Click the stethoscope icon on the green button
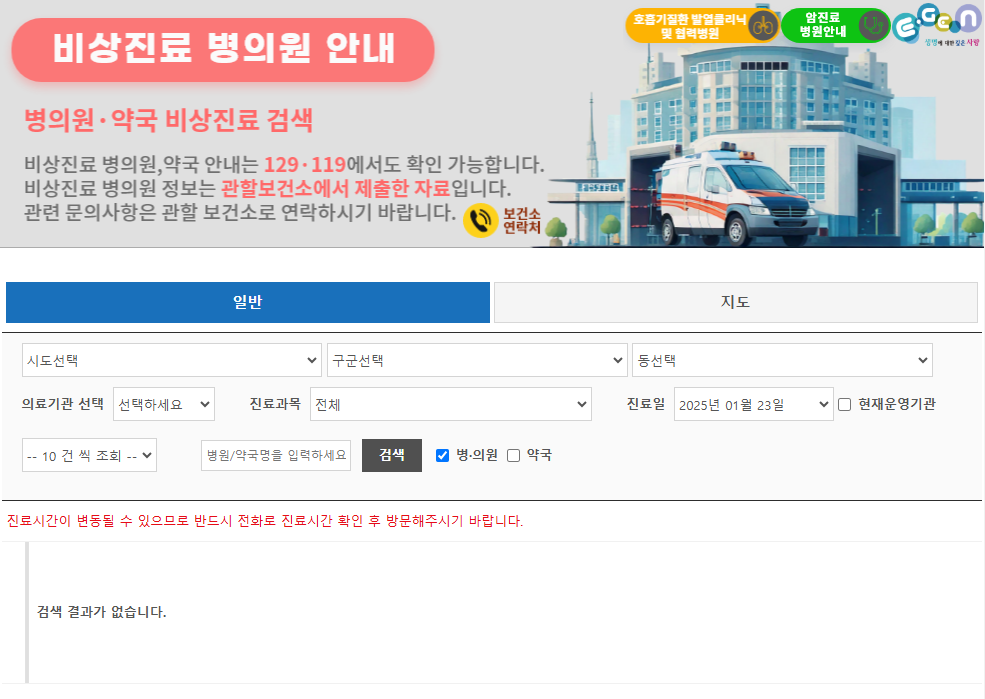 (873, 25)
